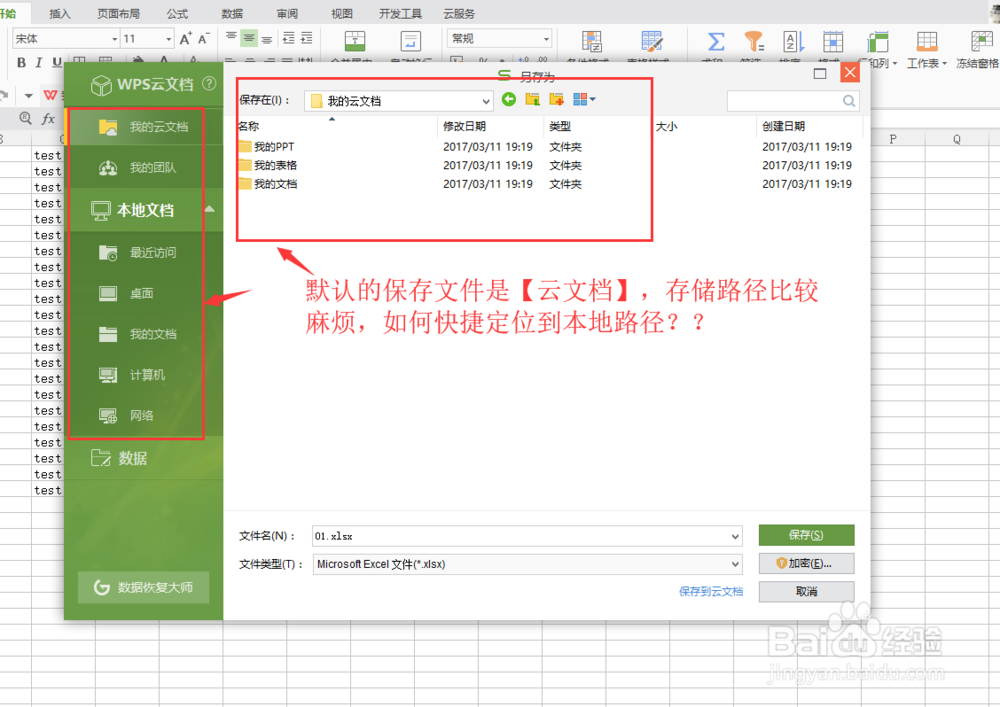Decrease font size with A- icon
The image size is (1000, 707).
[x=203, y=39]
